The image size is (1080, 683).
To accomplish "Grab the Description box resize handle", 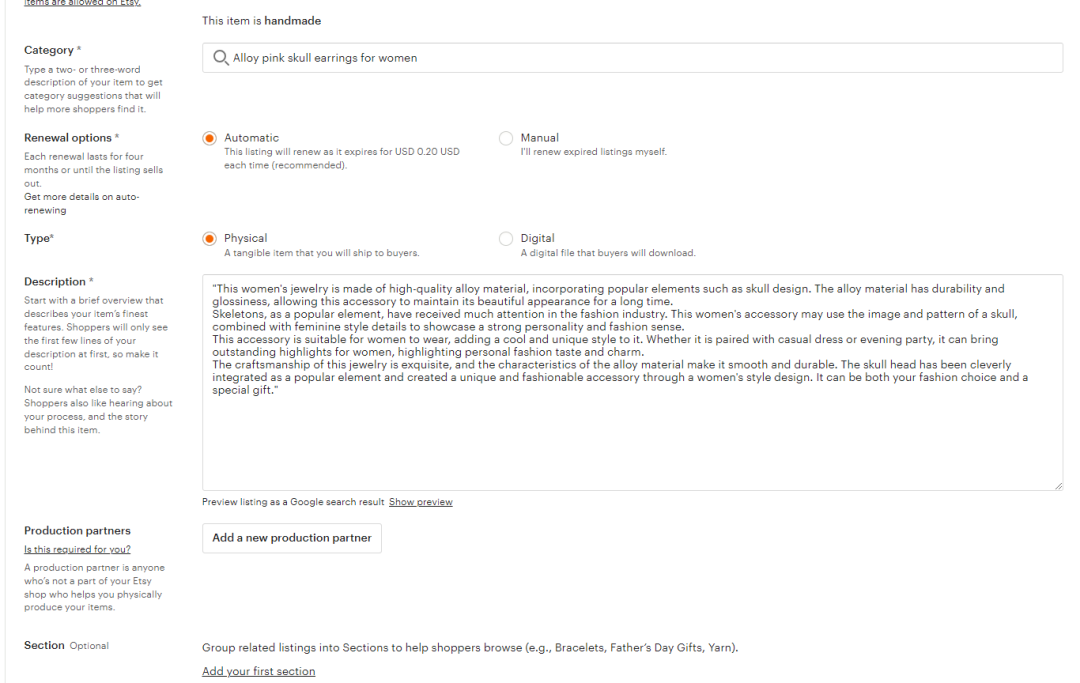I will point(1058,486).
